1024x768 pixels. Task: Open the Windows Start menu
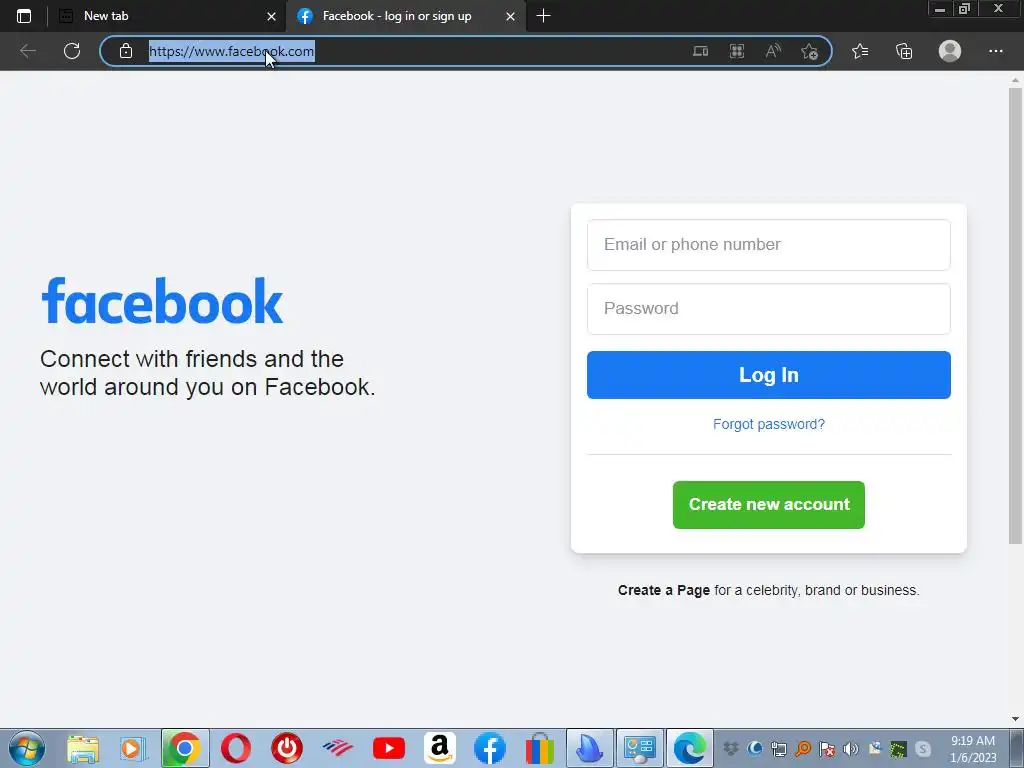click(27, 748)
